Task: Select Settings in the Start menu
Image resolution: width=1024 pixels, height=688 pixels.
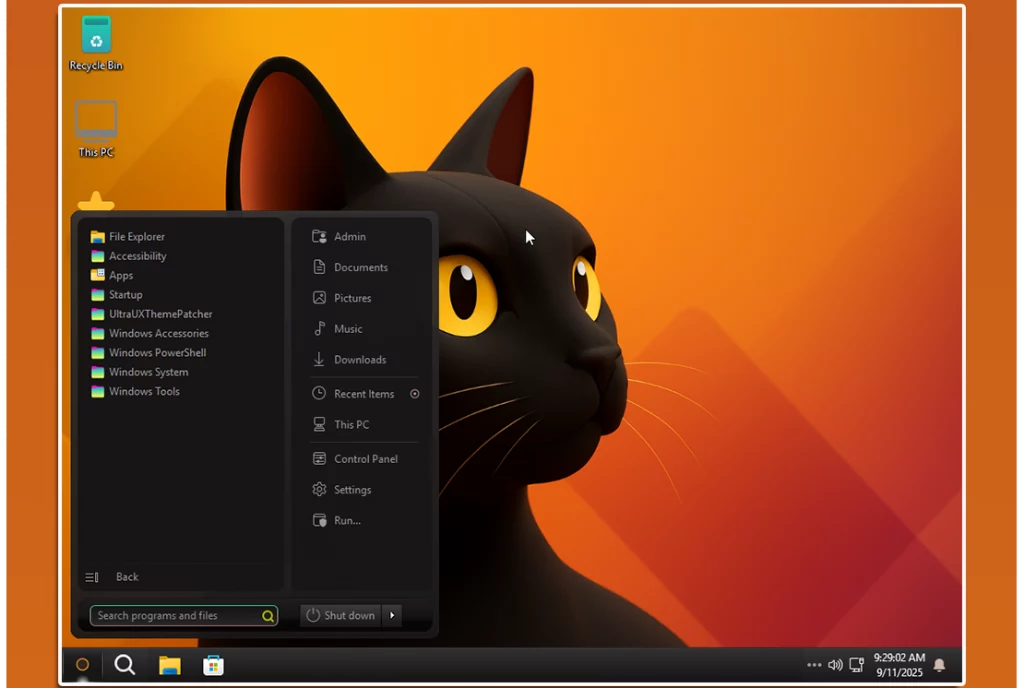Action: click(x=352, y=490)
